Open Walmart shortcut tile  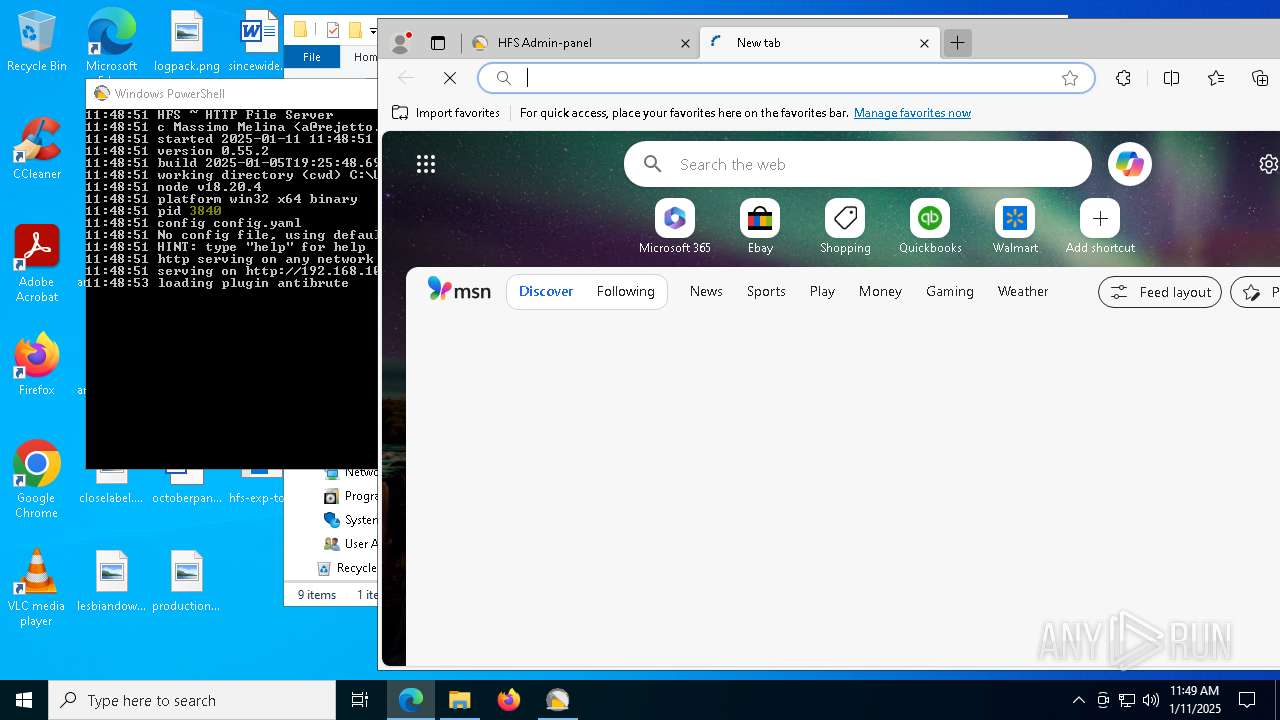tap(1015, 226)
